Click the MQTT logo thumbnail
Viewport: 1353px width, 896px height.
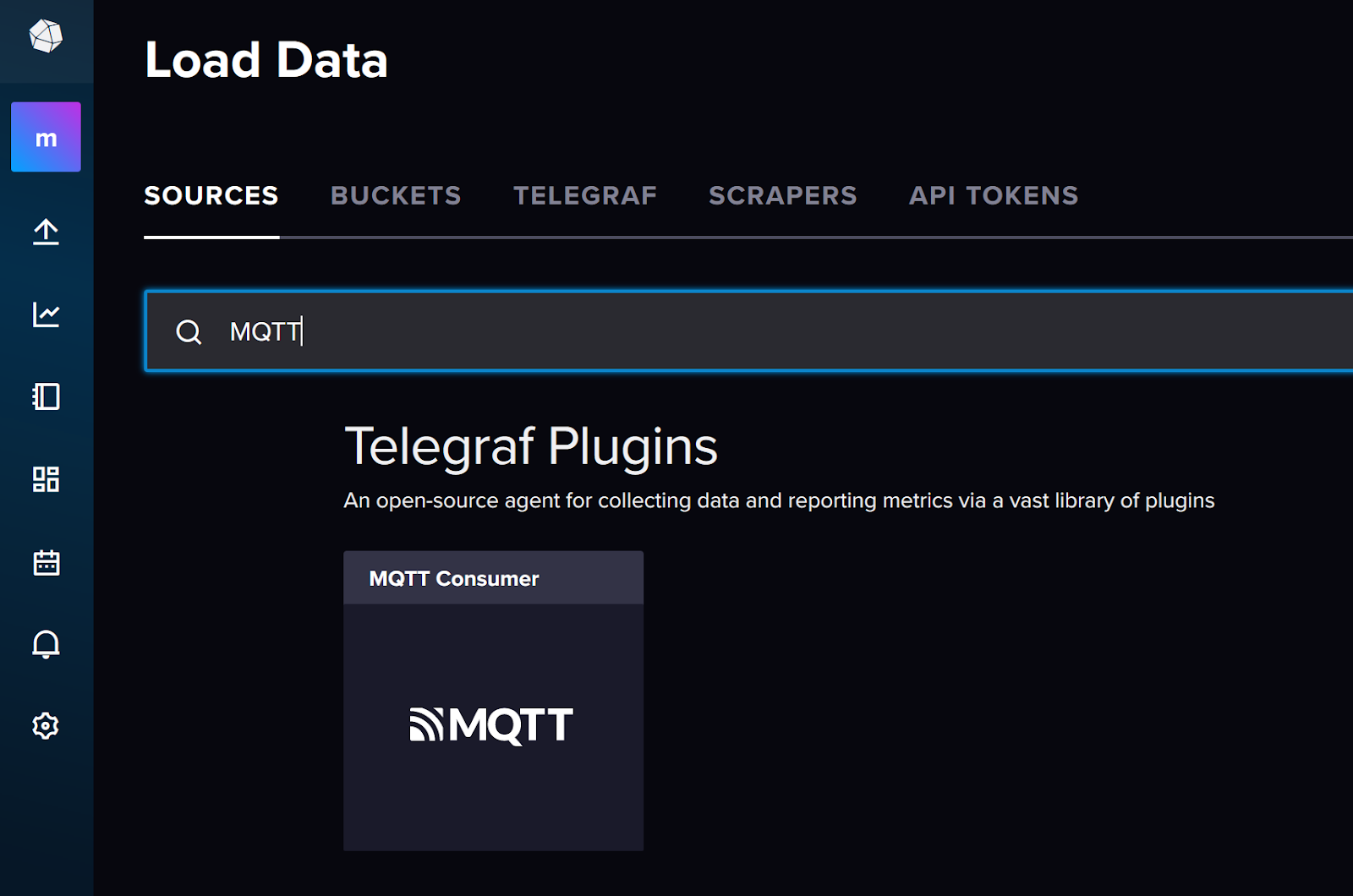492,725
